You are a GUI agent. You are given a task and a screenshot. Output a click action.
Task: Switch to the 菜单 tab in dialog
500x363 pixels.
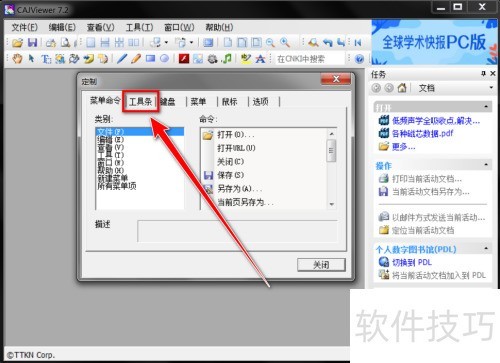pyautogui.click(x=198, y=102)
